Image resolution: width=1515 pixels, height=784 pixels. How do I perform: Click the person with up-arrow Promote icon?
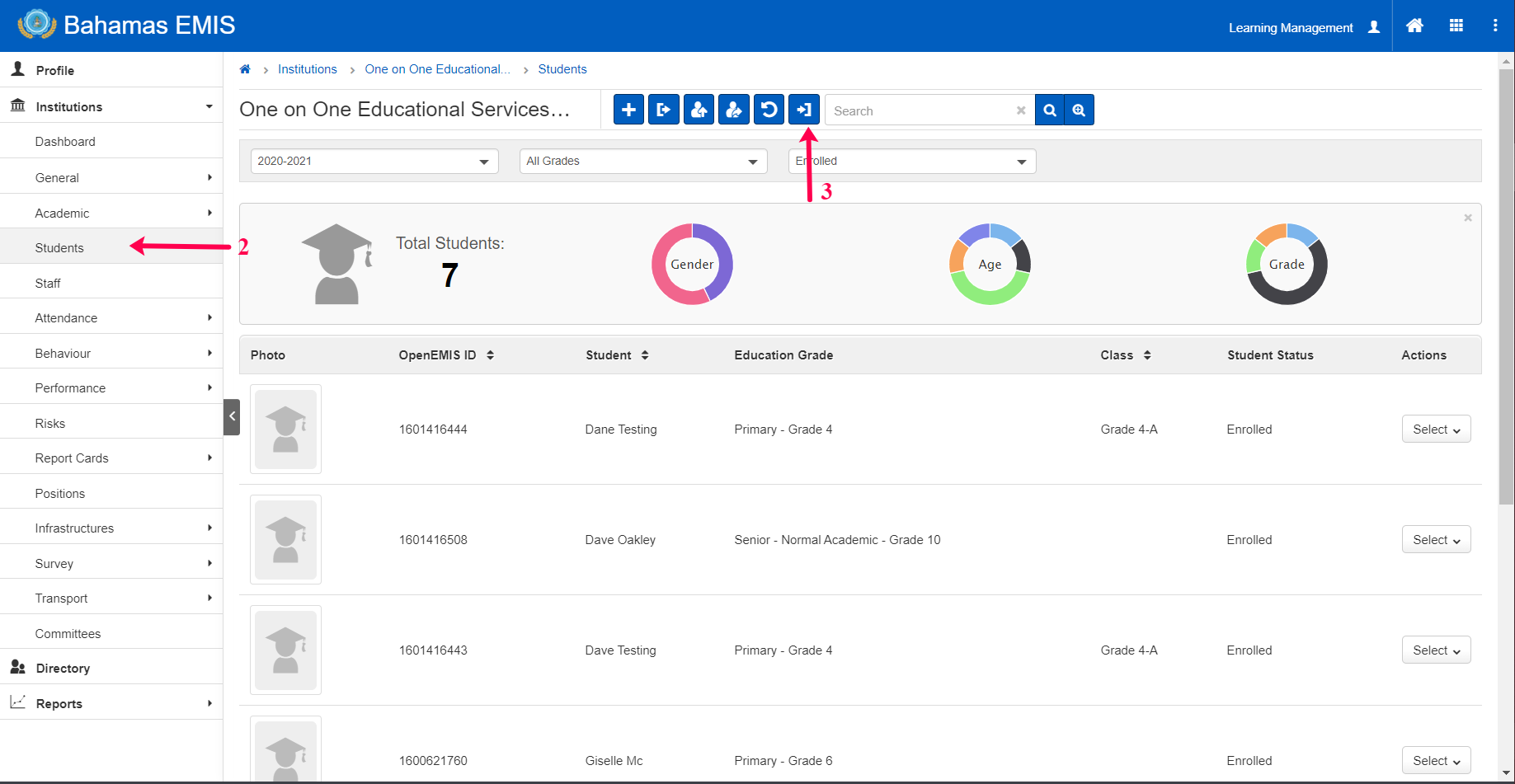699,110
